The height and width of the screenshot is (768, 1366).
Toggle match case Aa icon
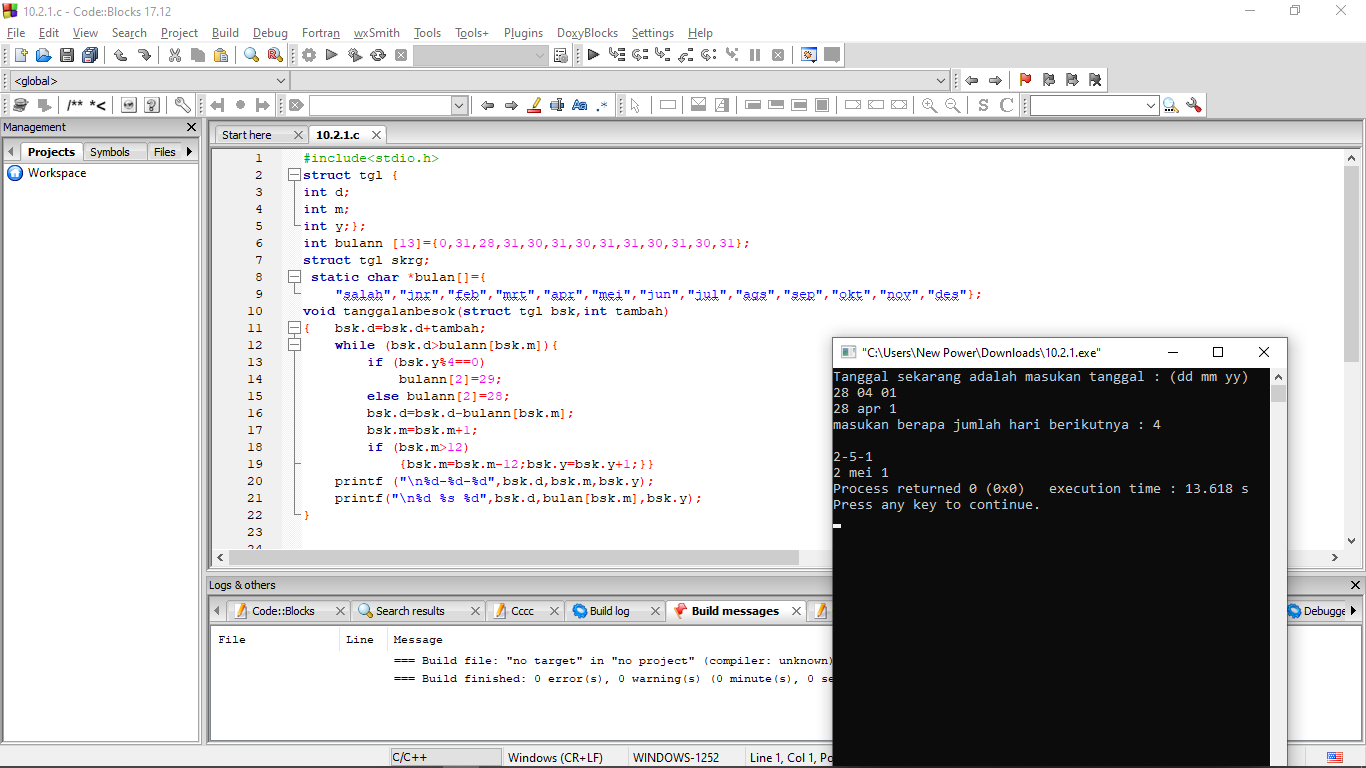point(580,105)
